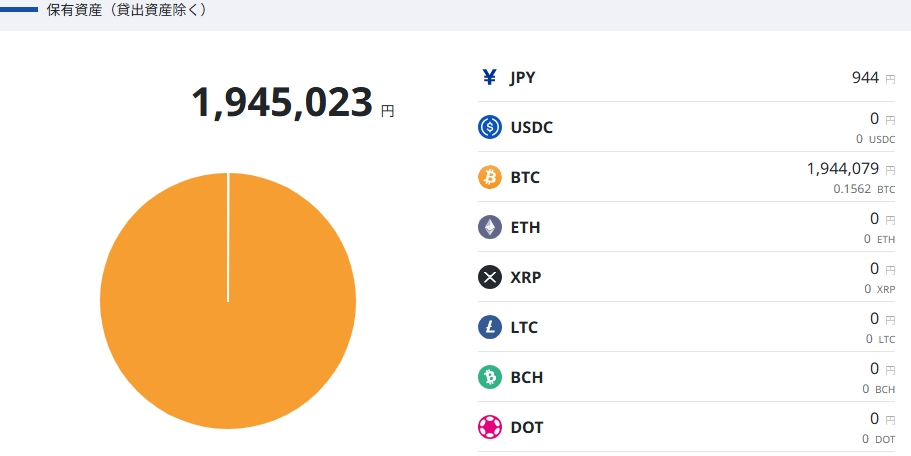The height and width of the screenshot is (456, 911).
Task: Click the green Bitcoin Cash BCH icon
Action: click(x=490, y=377)
